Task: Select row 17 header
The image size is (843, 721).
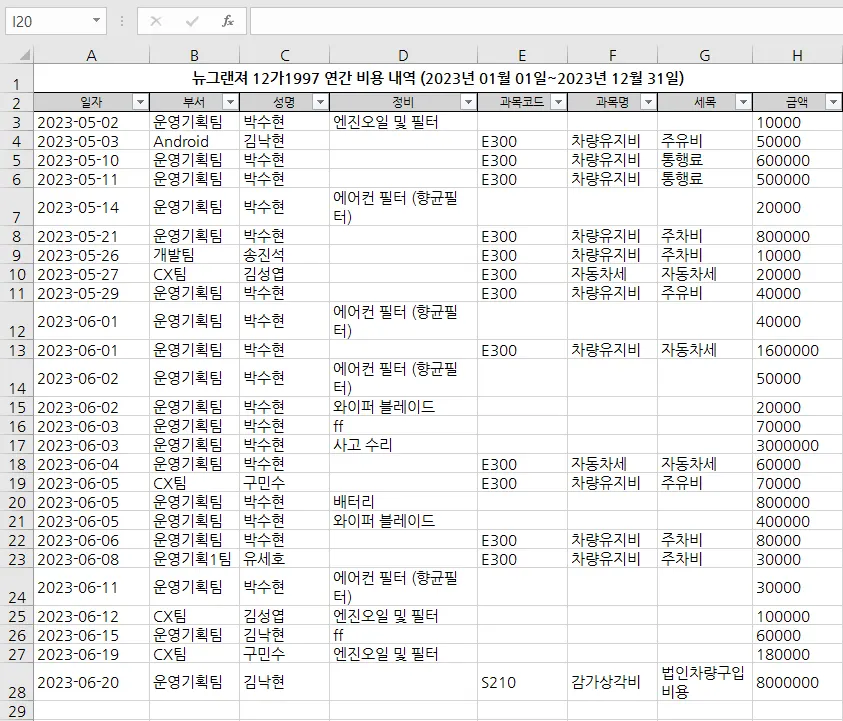Action: click(x=17, y=445)
